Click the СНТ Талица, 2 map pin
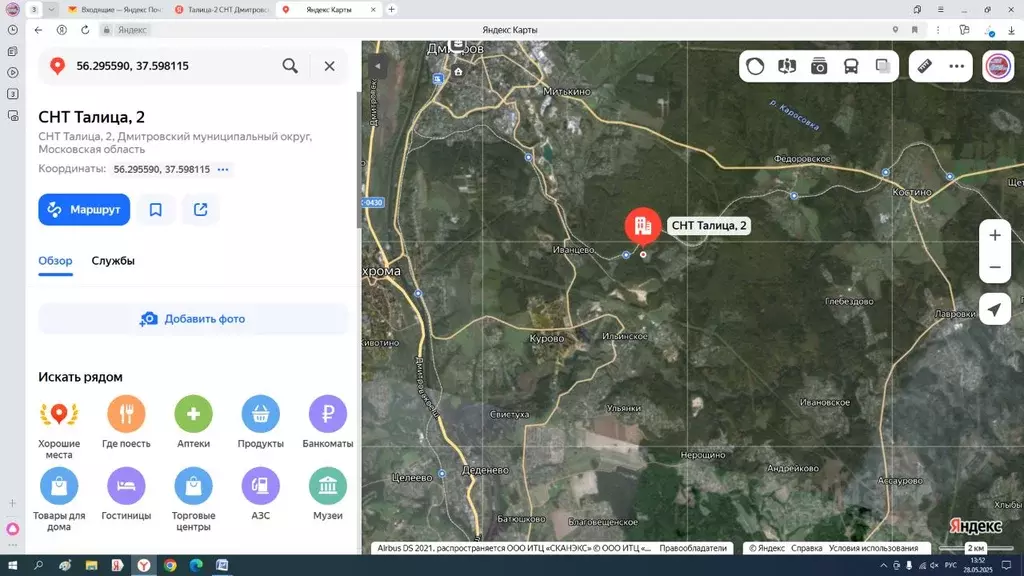Screen dimensions: 1024x576 pos(643,225)
